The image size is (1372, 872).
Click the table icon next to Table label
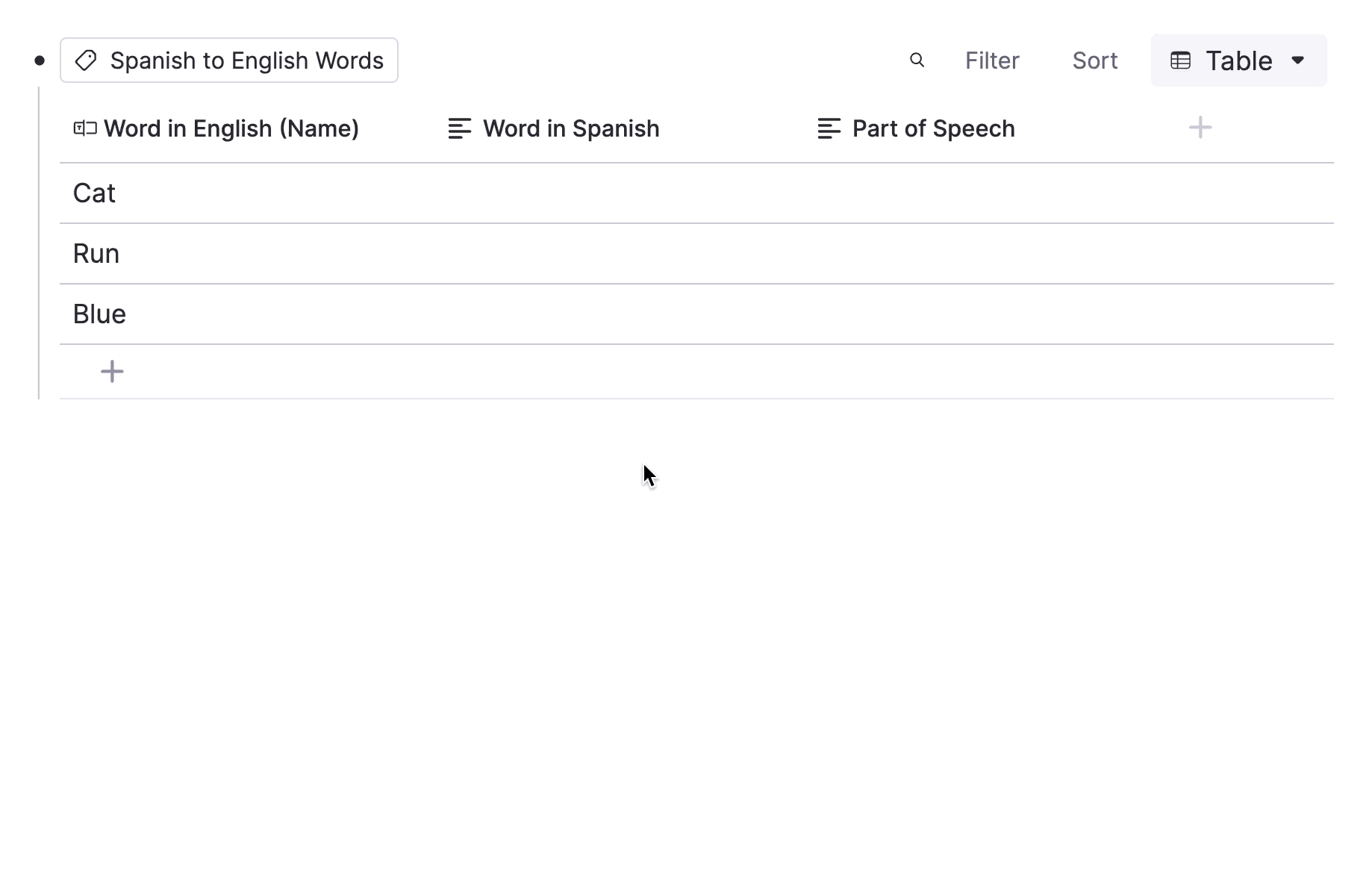coord(1180,60)
